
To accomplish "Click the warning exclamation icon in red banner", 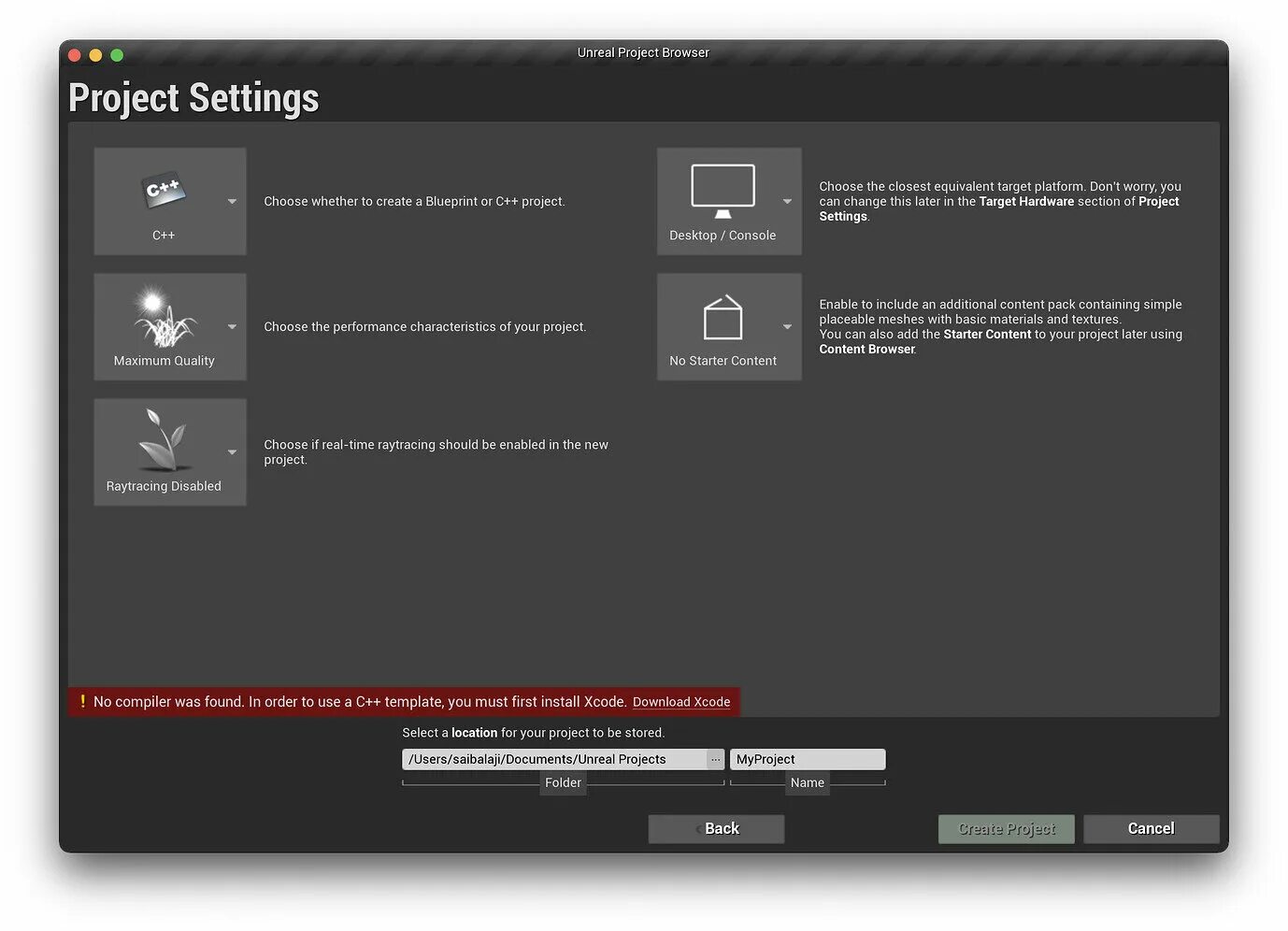I will coord(82,702).
